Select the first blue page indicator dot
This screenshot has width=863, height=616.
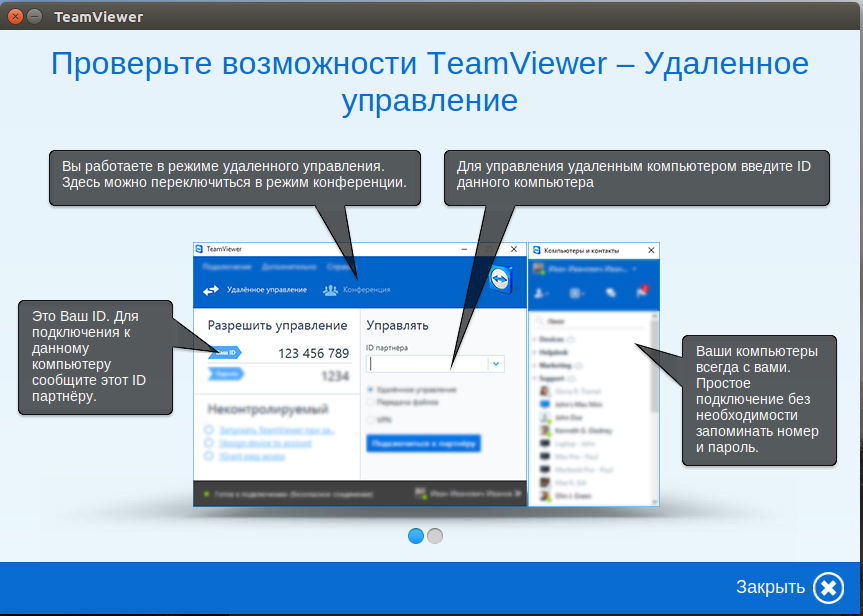[416, 536]
